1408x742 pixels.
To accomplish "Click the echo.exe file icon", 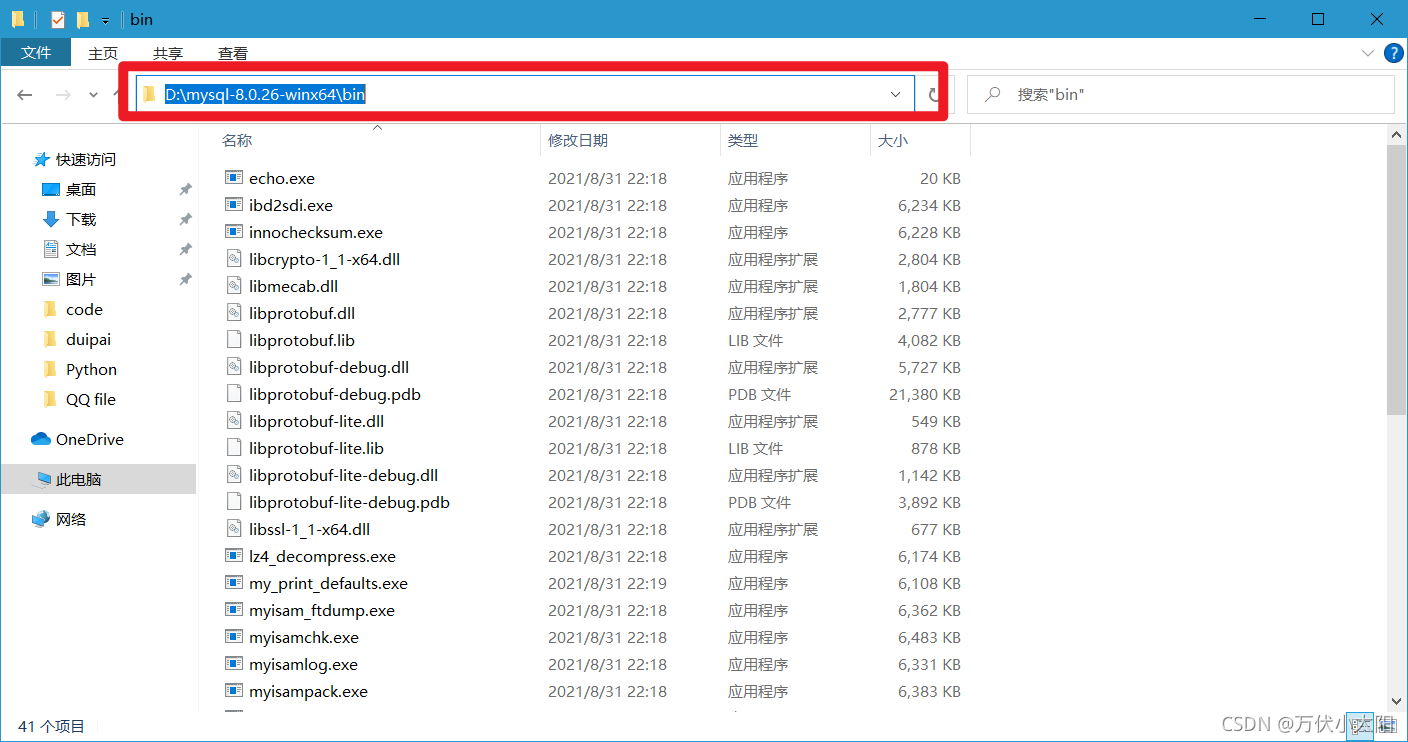I will click(234, 178).
